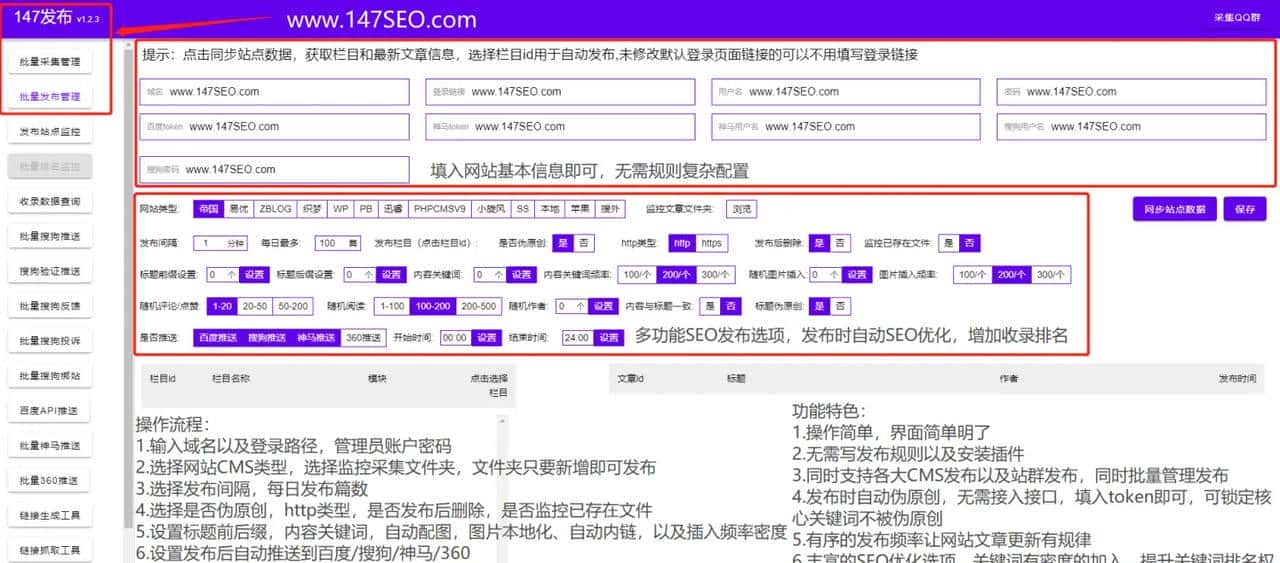Select 200-500 for 随机阅读
This screenshot has height=563, width=1280.
click(478, 306)
